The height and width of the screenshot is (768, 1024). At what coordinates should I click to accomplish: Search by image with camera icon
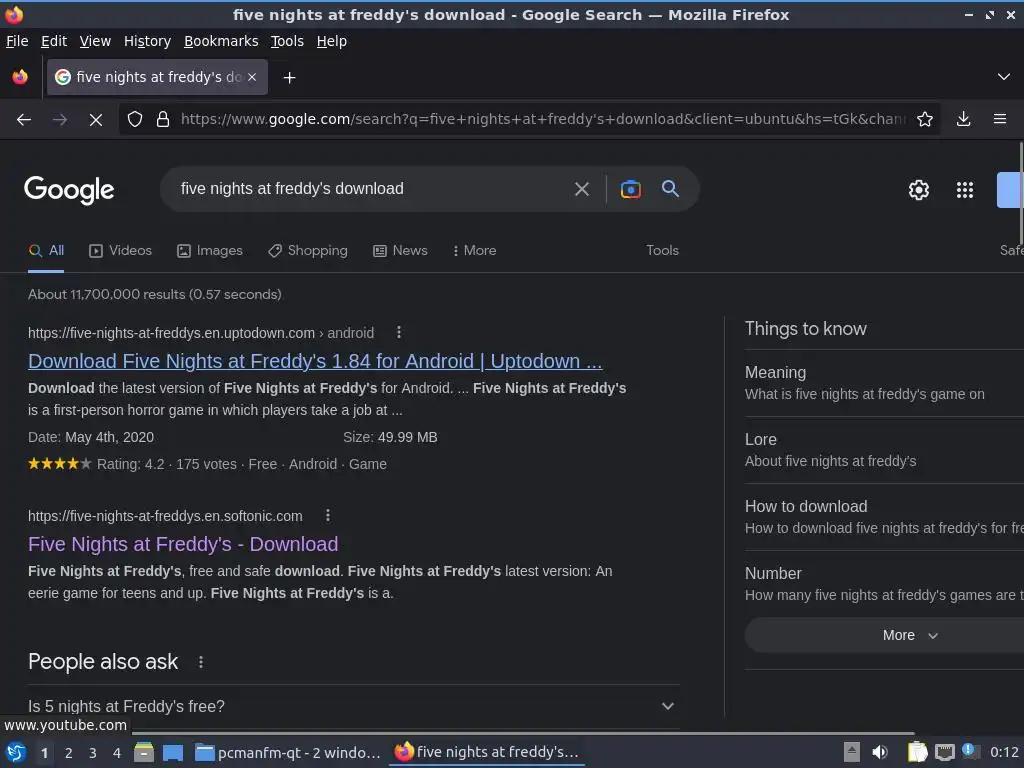pyautogui.click(x=630, y=189)
